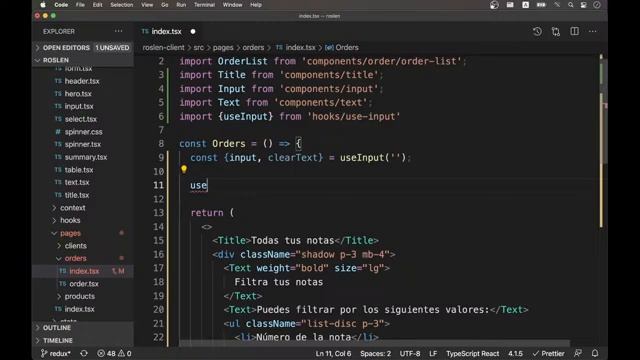The image size is (640, 360).
Task: Click 'use' text on line 11
Action: click(x=198, y=185)
